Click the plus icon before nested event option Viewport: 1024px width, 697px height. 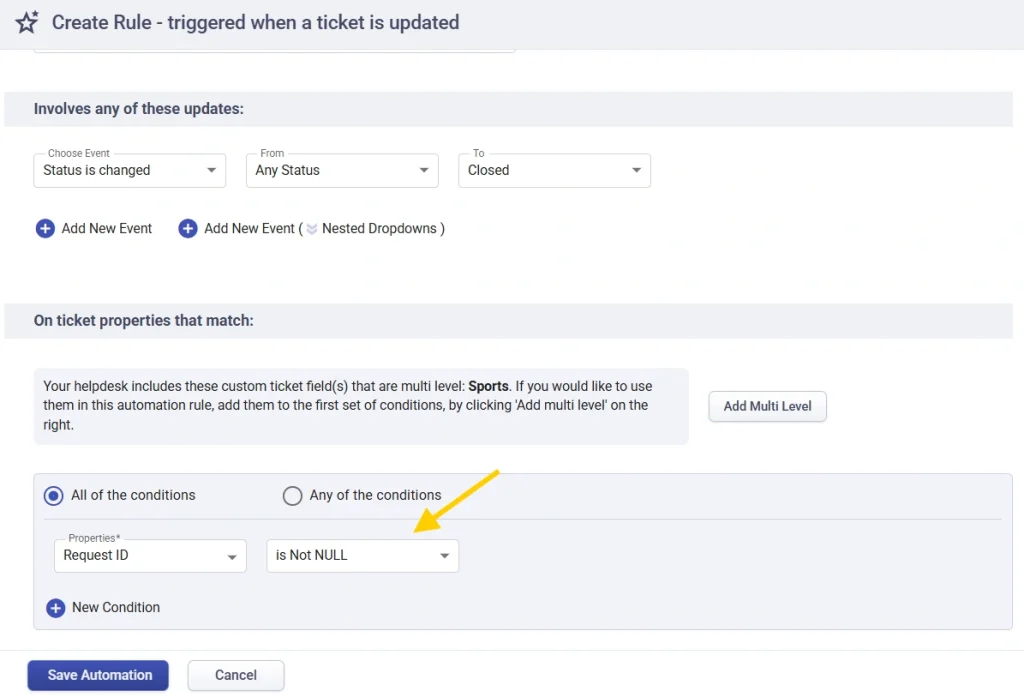coord(188,229)
